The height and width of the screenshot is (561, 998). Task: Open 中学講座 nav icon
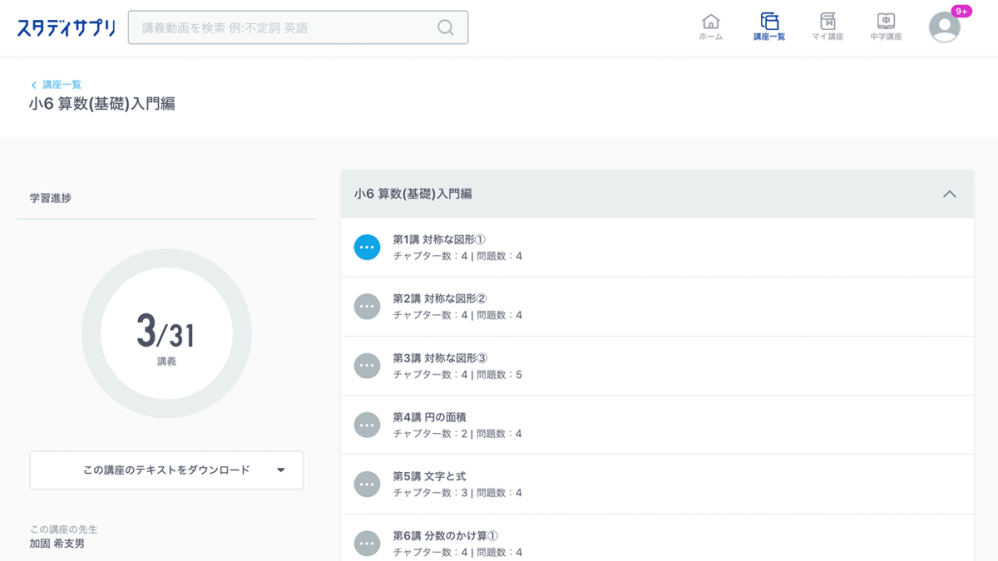[x=885, y=26]
